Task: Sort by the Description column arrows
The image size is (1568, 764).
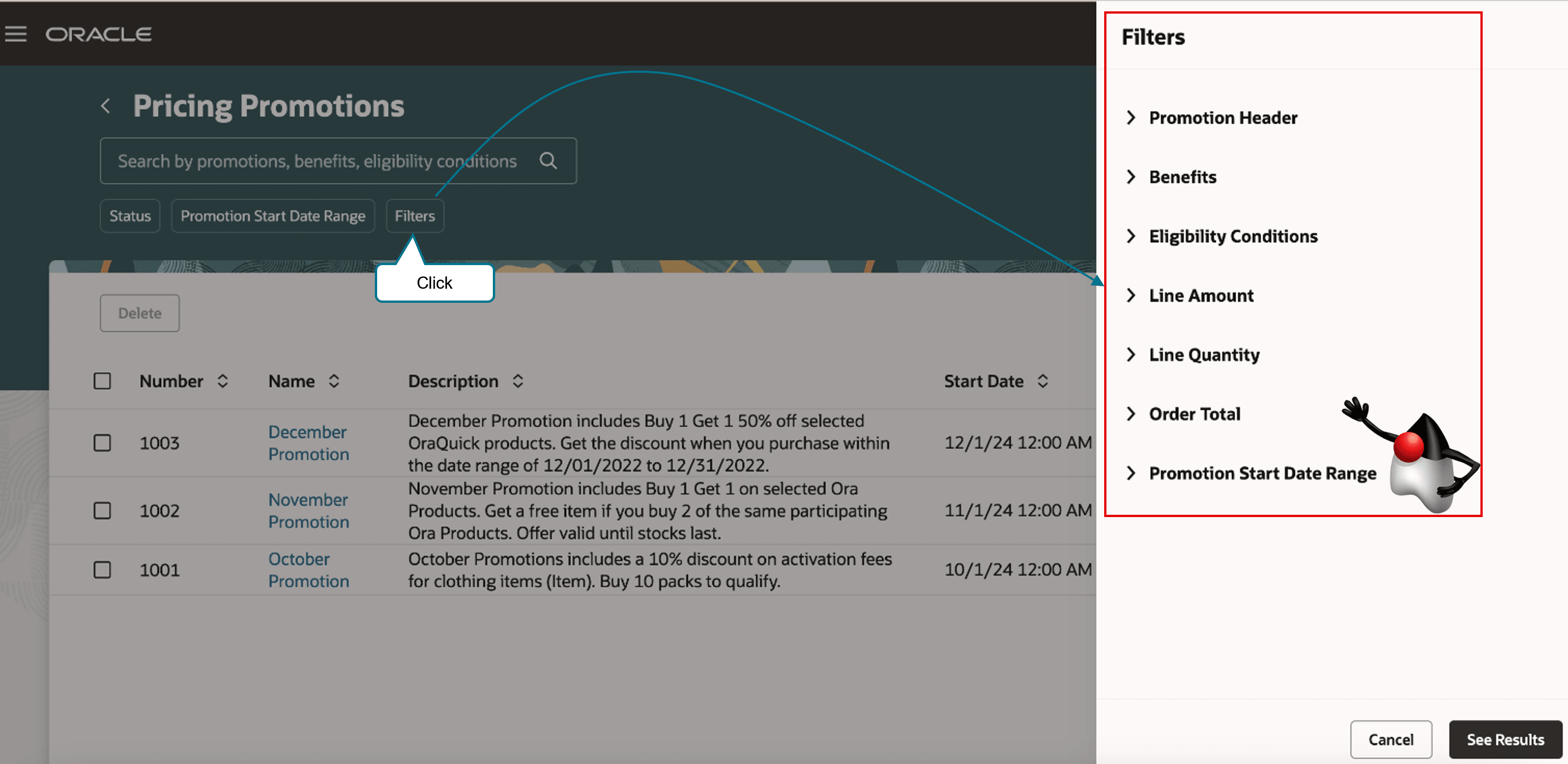Action: [x=518, y=381]
